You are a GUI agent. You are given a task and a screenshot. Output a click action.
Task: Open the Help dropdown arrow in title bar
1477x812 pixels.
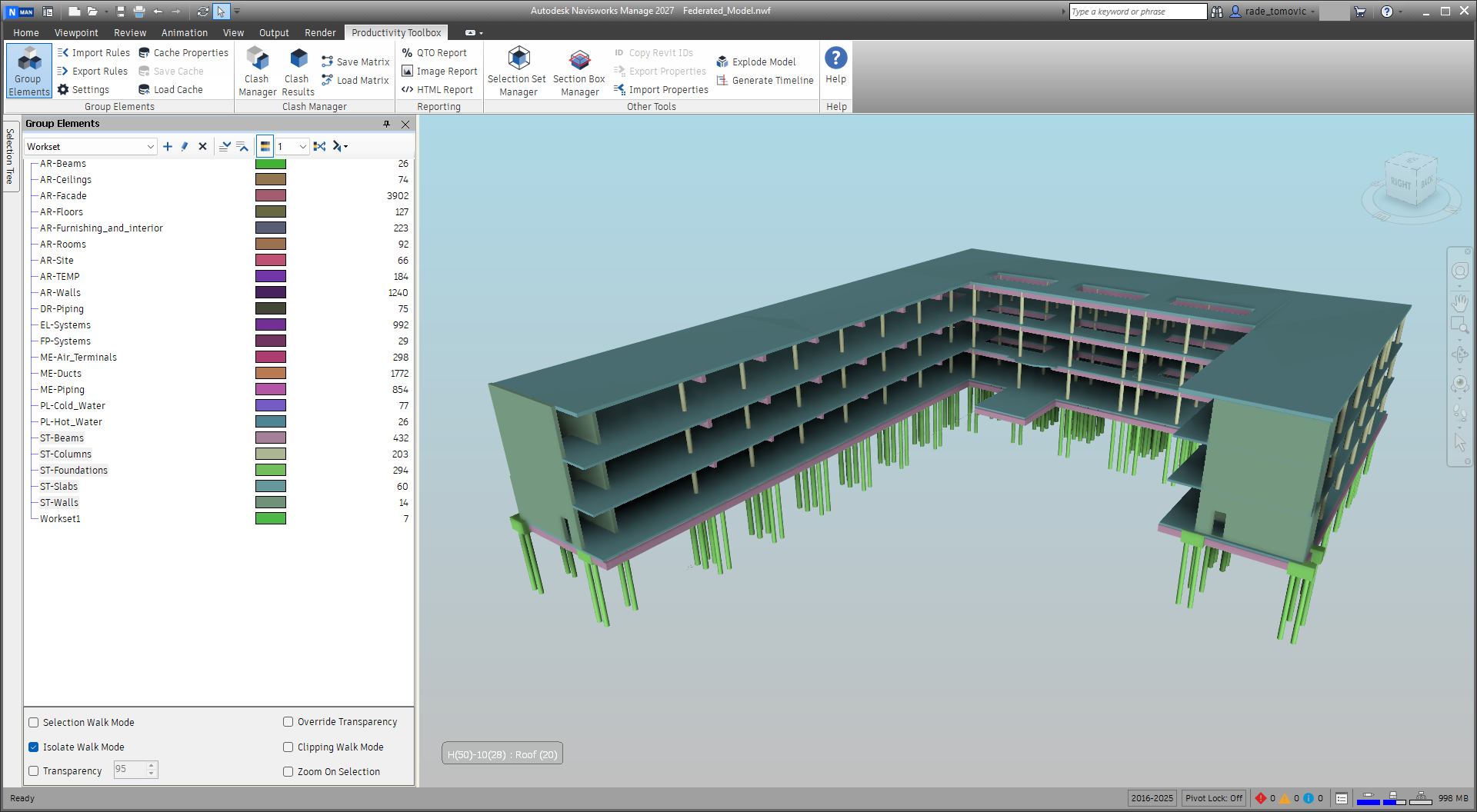pyautogui.click(x=1400, y=12)
